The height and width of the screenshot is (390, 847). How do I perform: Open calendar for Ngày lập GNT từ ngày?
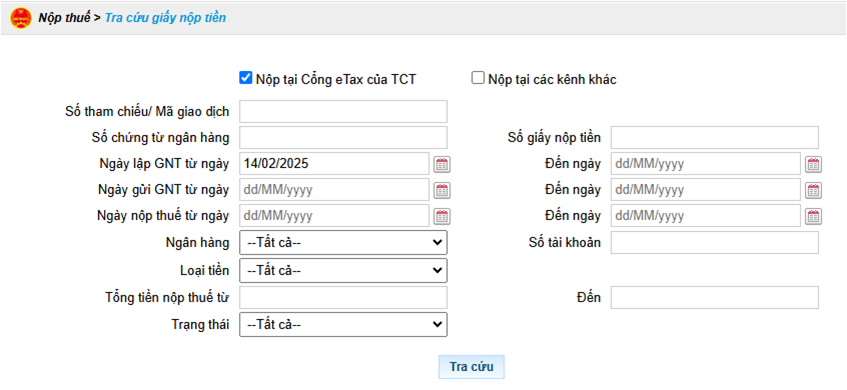click(442, 165)
